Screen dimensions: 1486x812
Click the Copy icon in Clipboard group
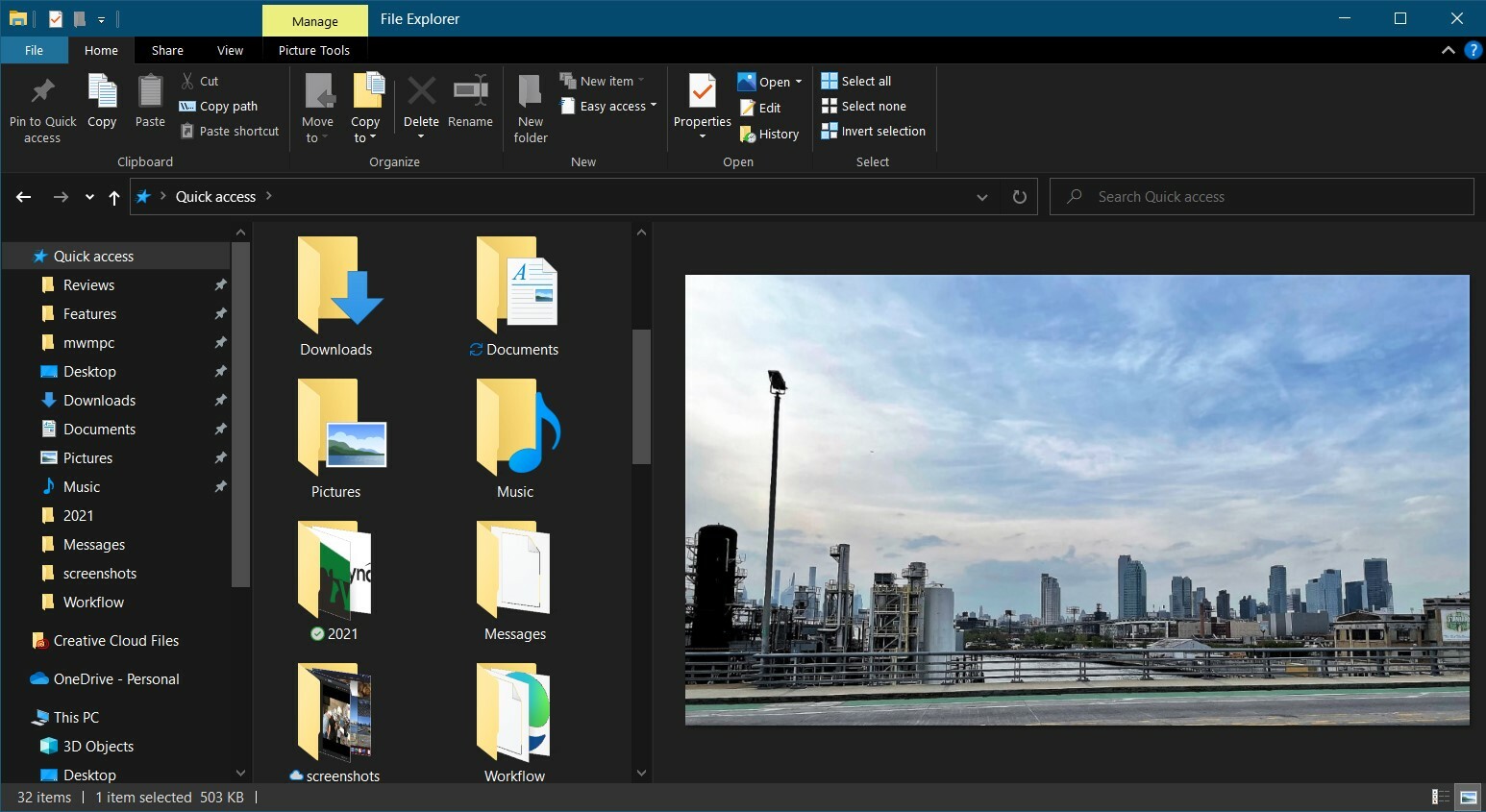click(x=102, y=92)
